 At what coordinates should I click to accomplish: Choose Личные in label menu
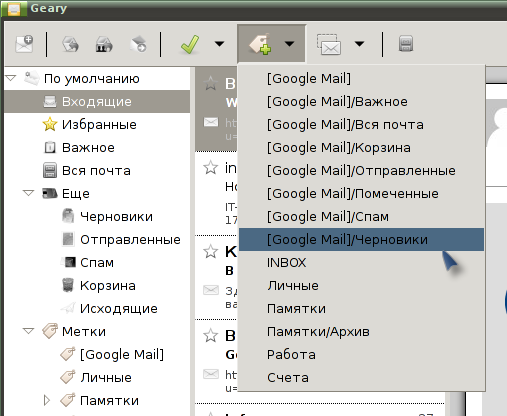click(x=361, y=285)
